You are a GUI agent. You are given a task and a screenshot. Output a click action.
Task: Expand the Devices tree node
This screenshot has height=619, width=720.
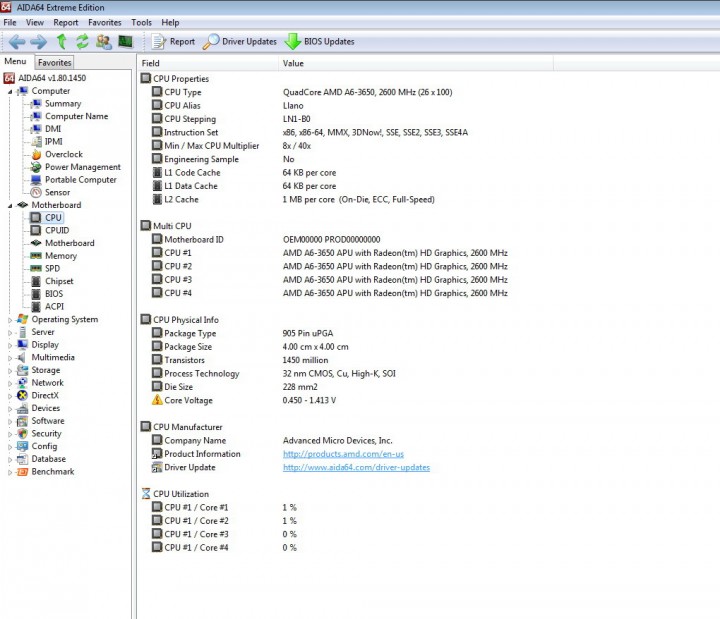(10, 409)
